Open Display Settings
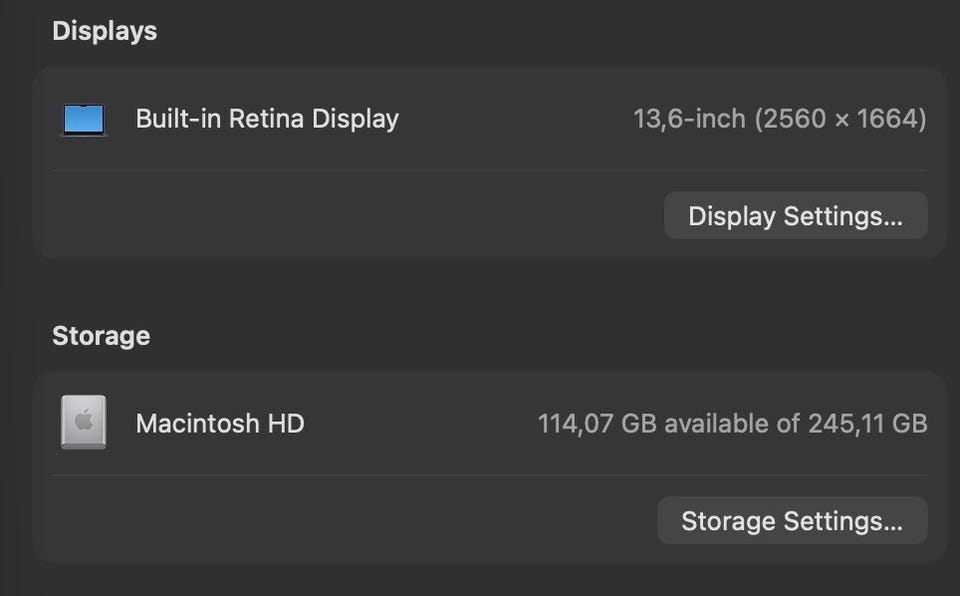Image resolution: width=960 pixels, height=596 pixels. [x=795, y=216]
